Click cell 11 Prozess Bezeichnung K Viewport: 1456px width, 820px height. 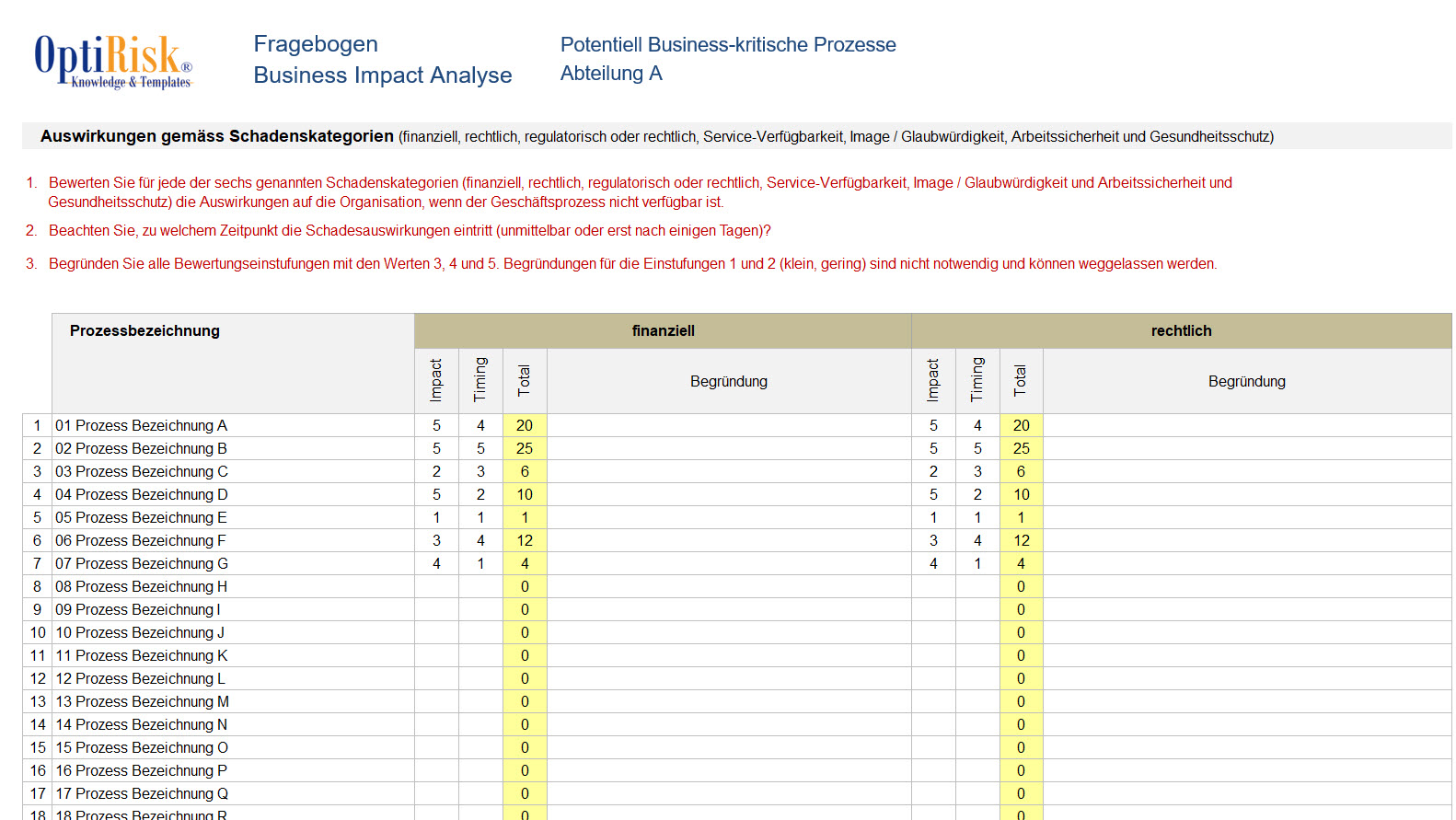(x=233, y=655)
